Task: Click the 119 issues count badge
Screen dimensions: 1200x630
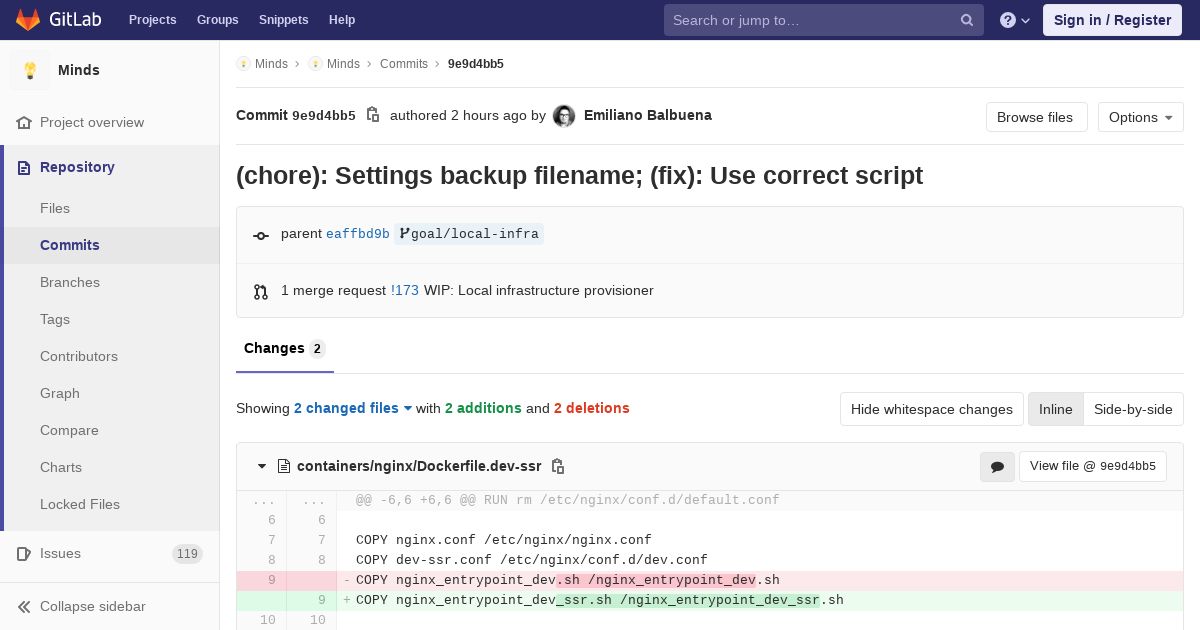Action: tap(187, 554)
